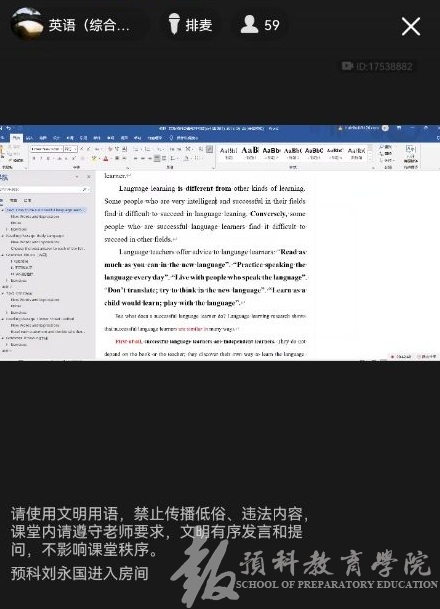Open the participants list showing 59

(x=260, y=25)
